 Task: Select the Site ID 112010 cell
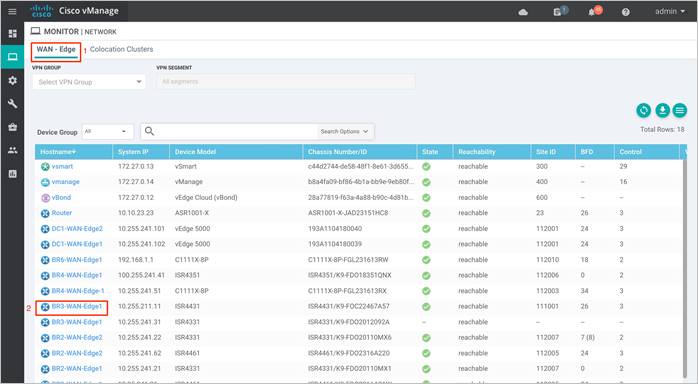548,260
